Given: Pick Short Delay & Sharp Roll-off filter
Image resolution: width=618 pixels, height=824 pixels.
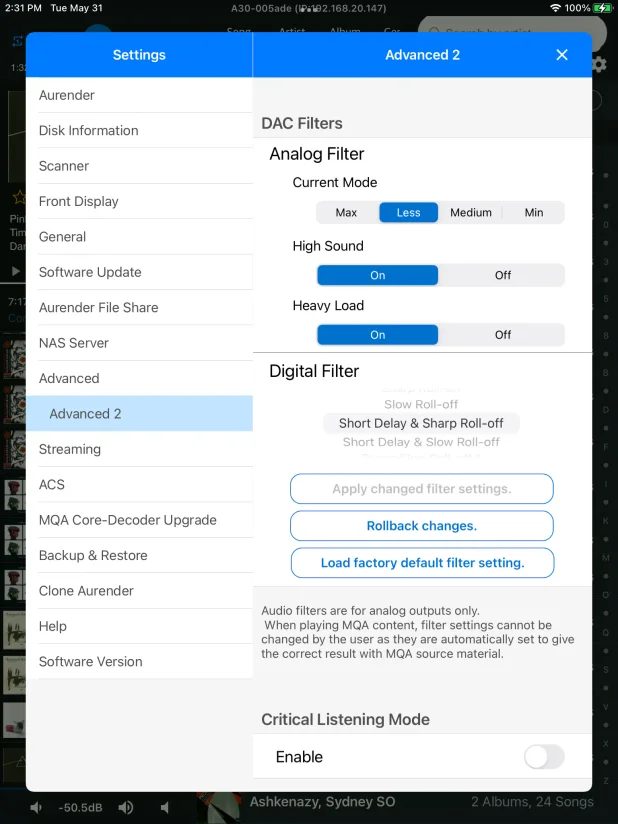Looking at the screenshot, I should pos(421,423).
